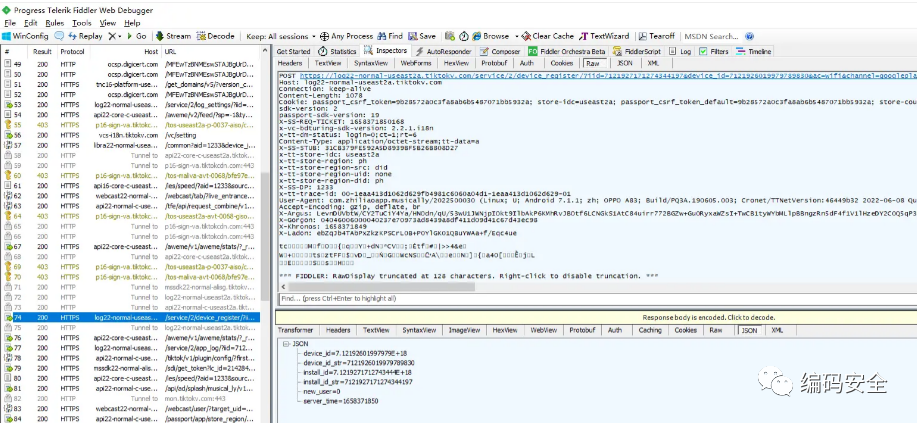Switch to the AutoResponder tab

click(443, 51)
